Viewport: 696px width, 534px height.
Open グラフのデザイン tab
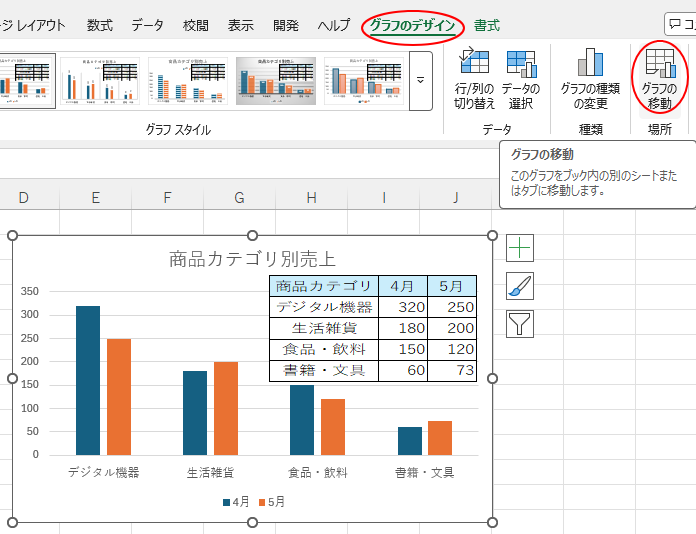click(x=412, y=25)
